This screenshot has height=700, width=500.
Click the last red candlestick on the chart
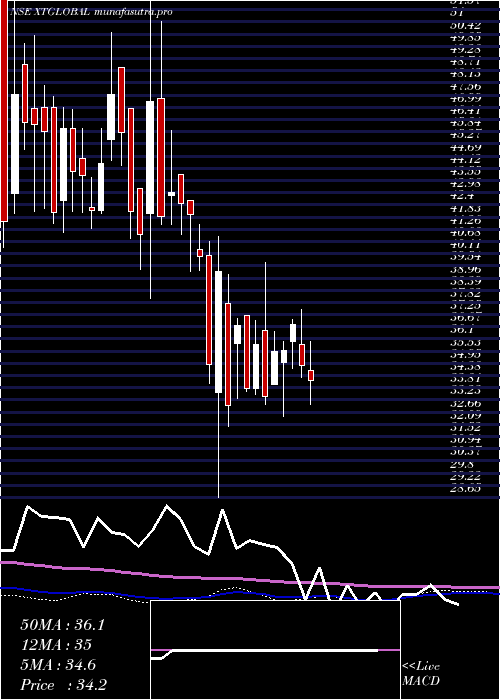(x=311, y=375)
